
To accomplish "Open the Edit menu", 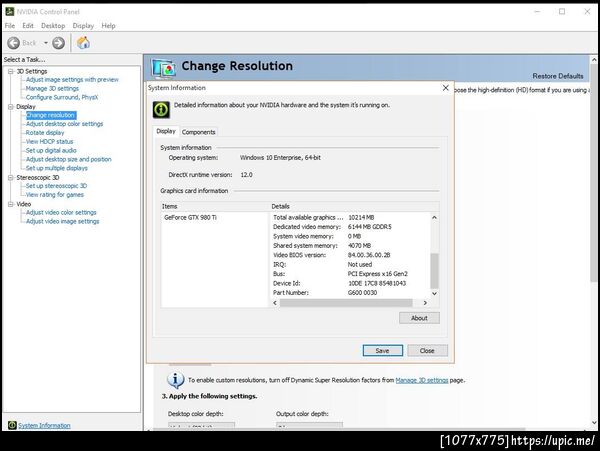I will click(x=28, y=26).
